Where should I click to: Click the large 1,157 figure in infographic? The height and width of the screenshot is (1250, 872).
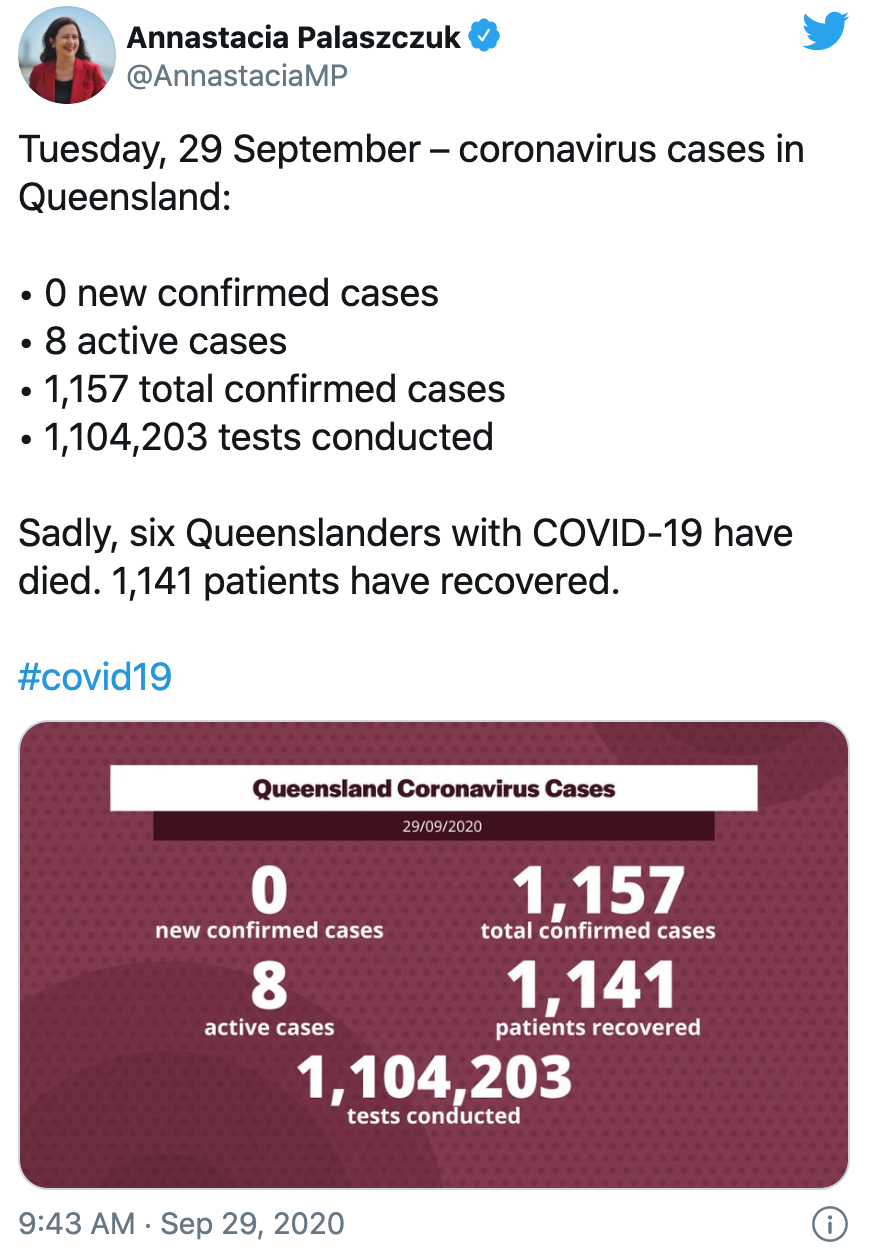[x=598, y=892]
